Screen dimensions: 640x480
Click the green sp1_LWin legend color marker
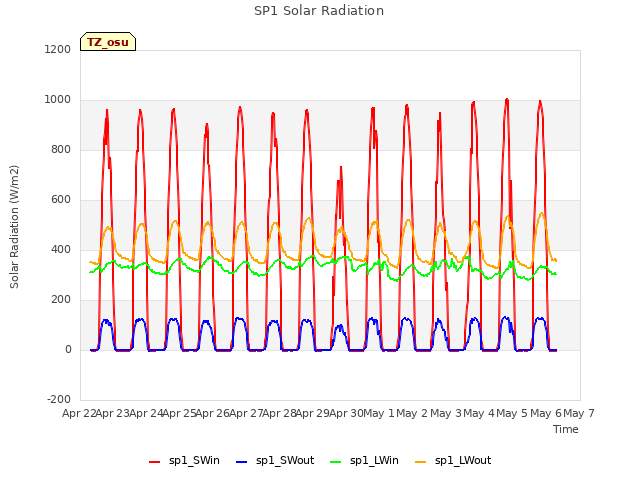(x=336, y=462)
